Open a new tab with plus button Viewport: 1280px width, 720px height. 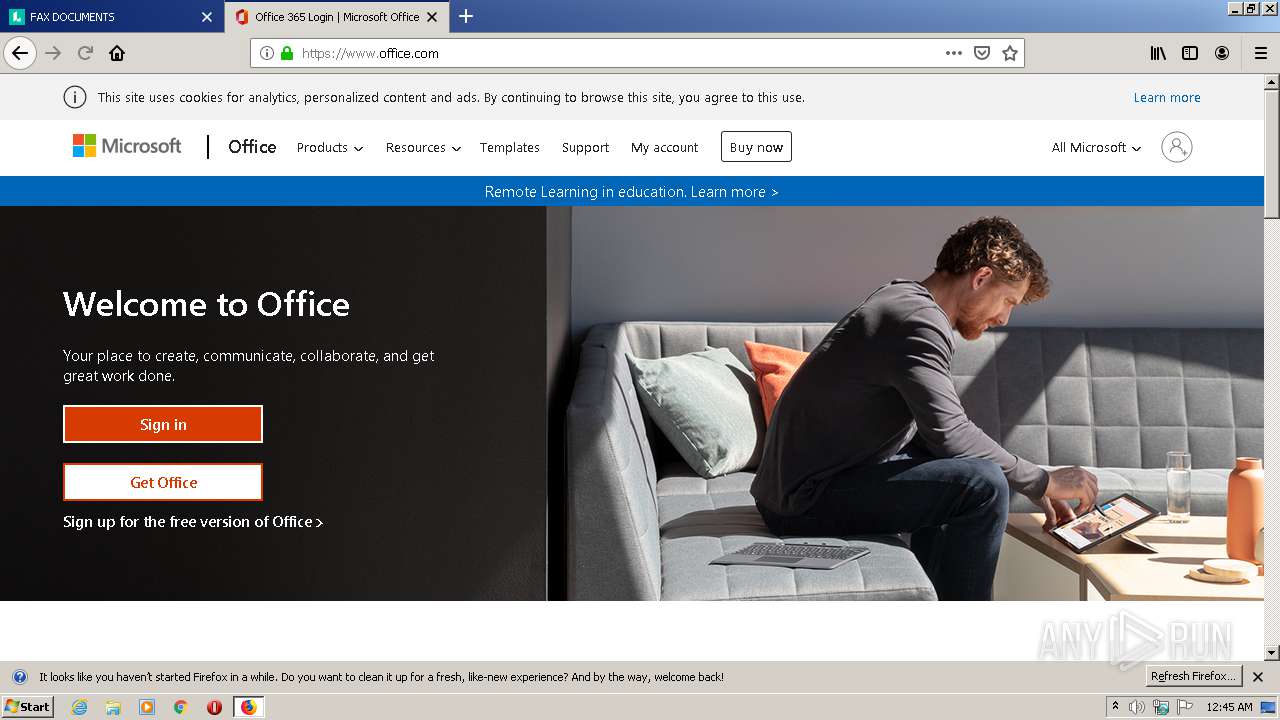466,16
